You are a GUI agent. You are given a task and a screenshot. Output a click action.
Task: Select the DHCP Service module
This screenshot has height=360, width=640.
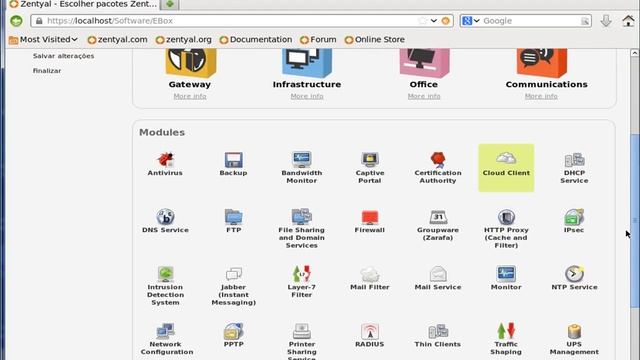(574, 168)
